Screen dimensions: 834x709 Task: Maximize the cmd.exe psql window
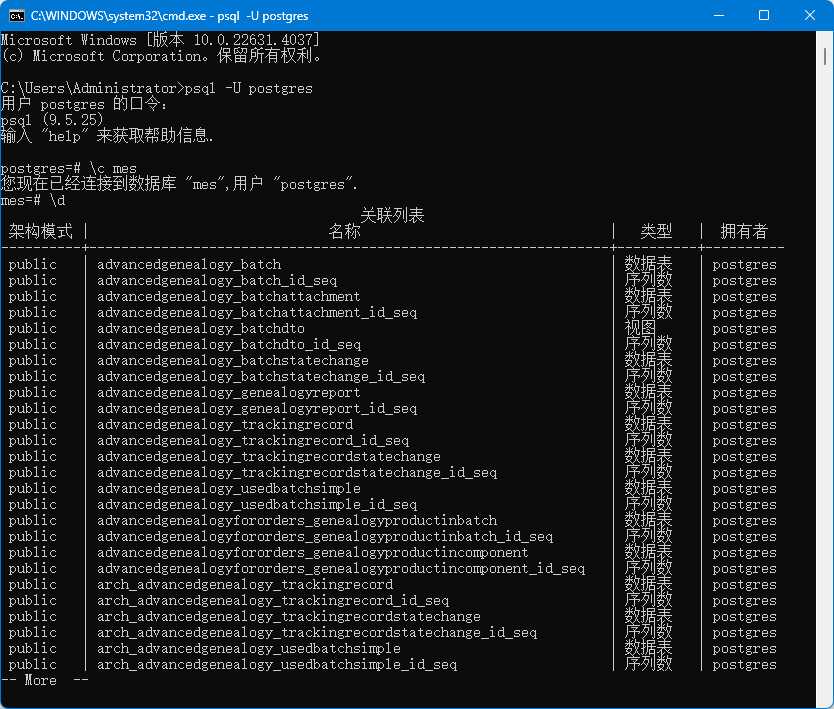coord(764,15)
